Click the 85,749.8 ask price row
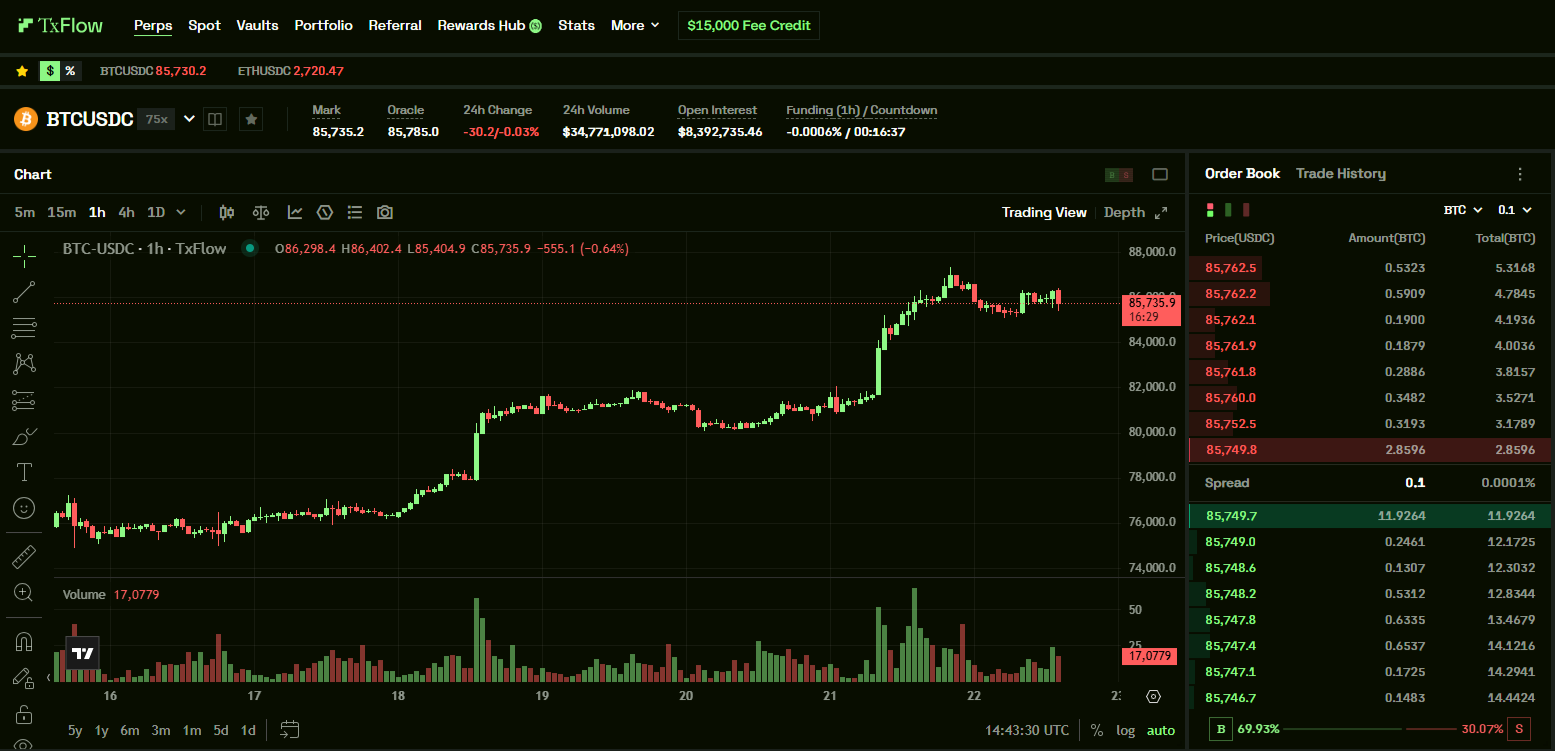1555x751 pixels. (x=1370, y=450)
